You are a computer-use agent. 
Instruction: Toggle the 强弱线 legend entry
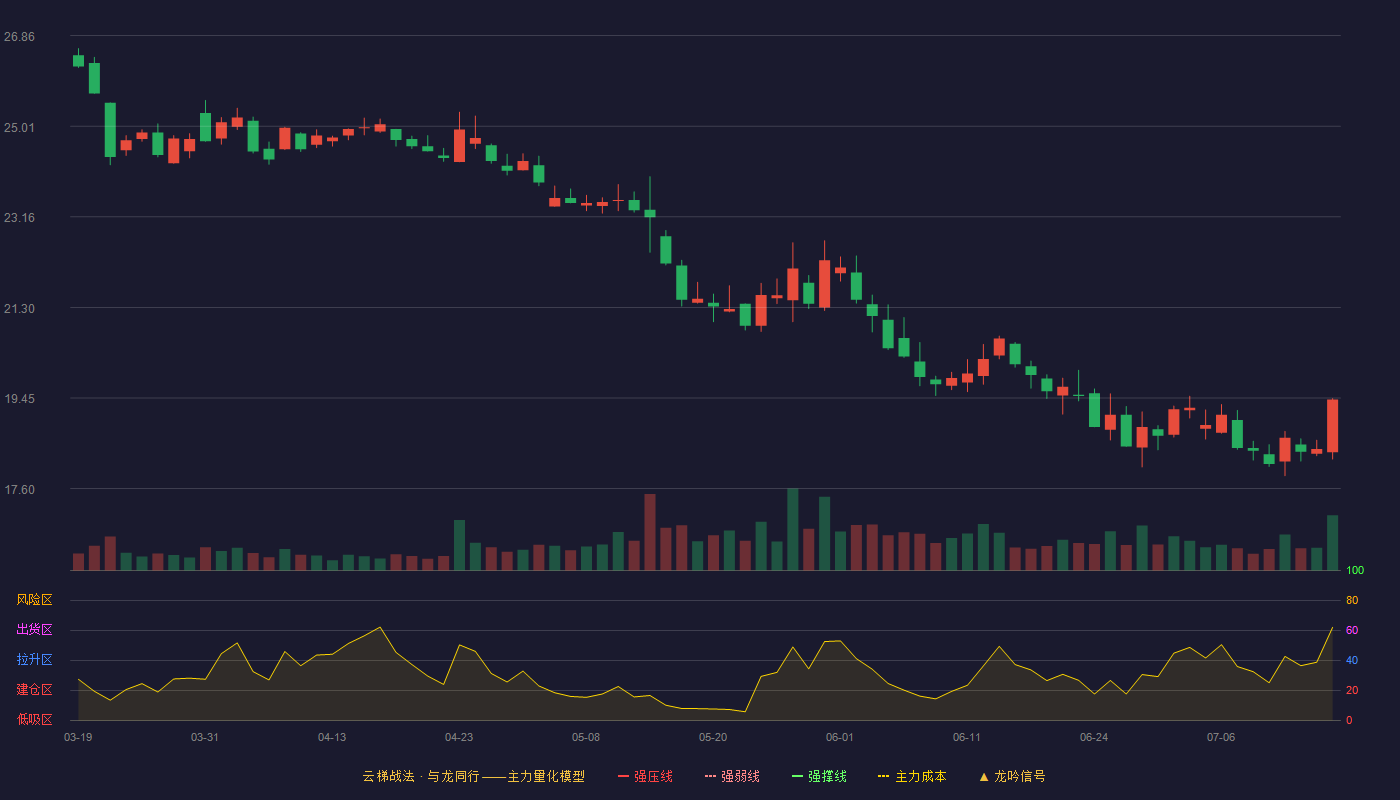(732, 776)
